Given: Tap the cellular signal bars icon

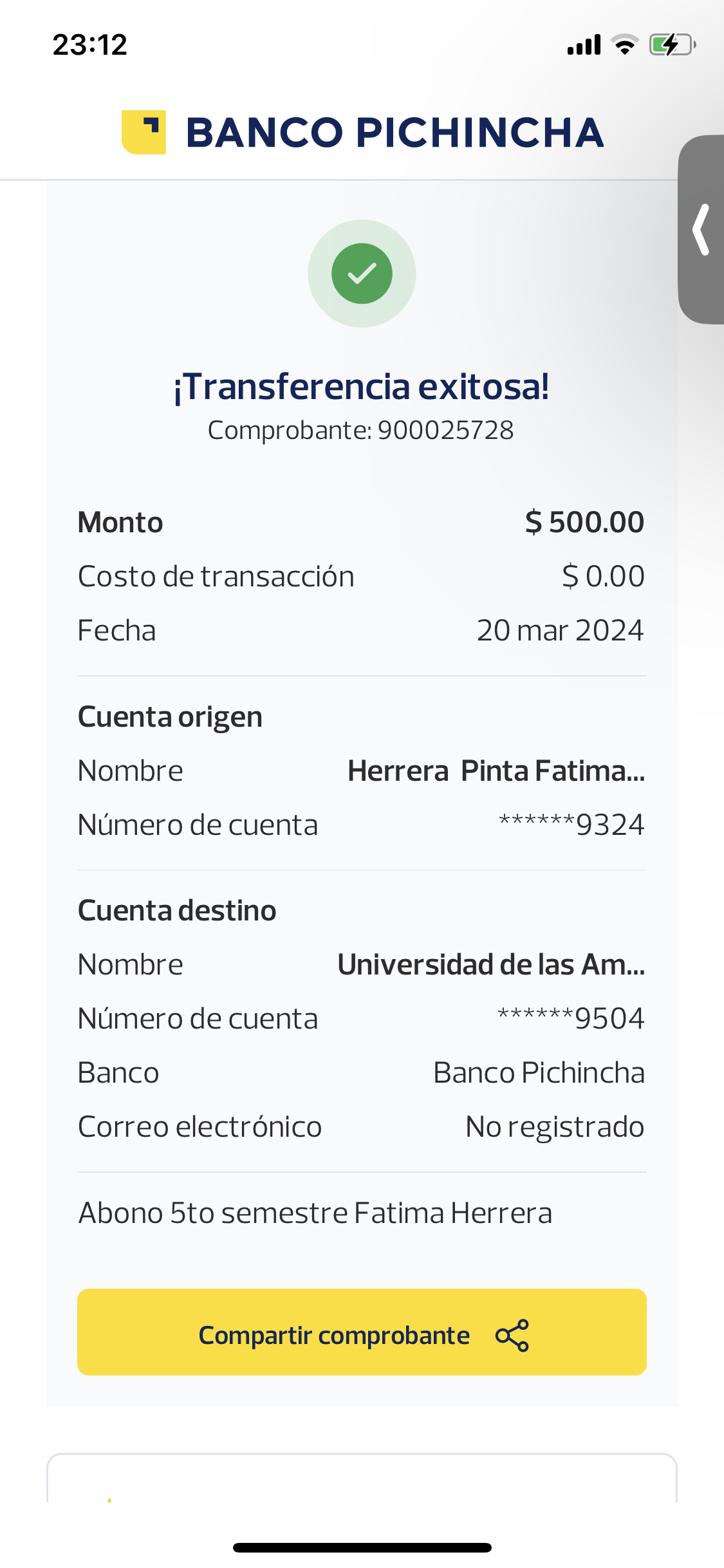Looking at the screenshot, I should 584,45.
